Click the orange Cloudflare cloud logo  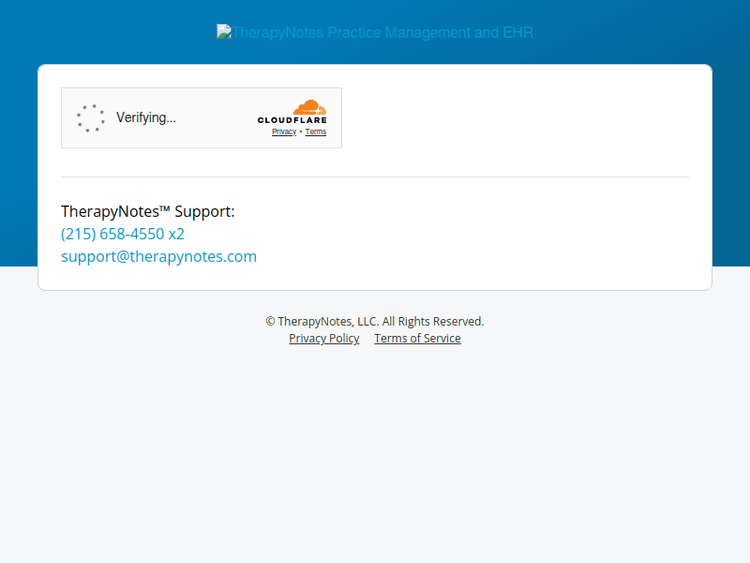coord(310,107)
